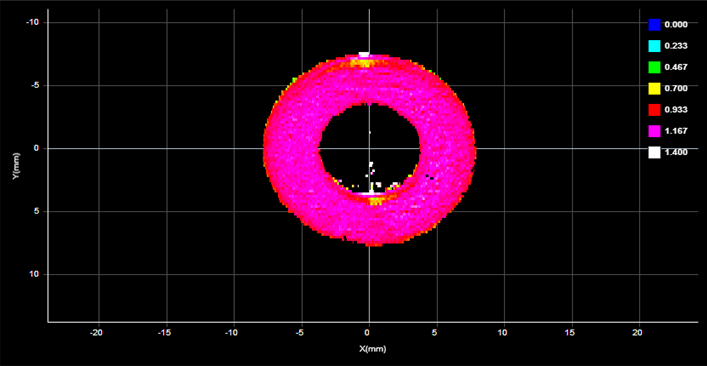Viewport: 707px width, 366px height.
Task: Click the red 0.933 legend swatch
Action: [654, 110]
